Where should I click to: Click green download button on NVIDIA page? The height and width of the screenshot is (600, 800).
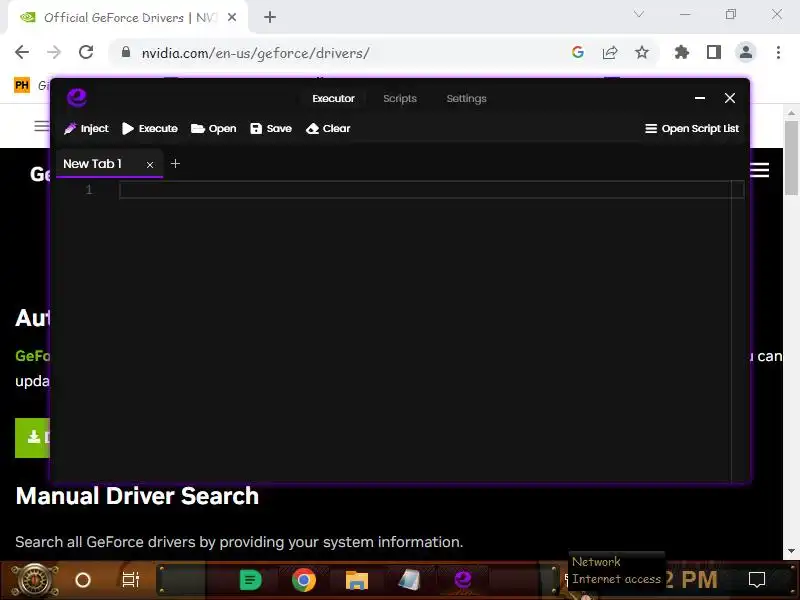click(33, 438)
